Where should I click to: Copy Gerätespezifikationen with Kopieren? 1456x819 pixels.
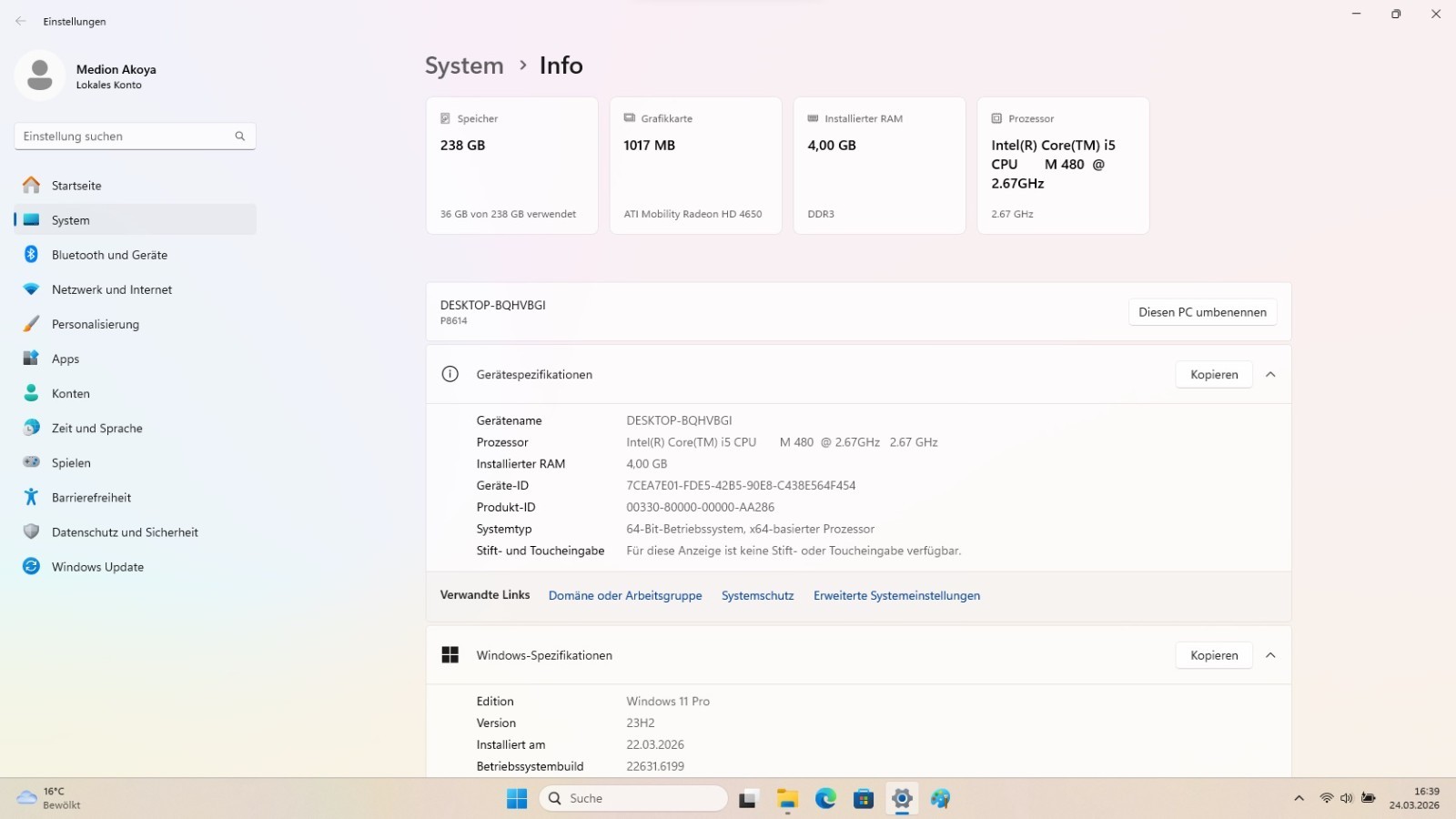point(1214,375)
